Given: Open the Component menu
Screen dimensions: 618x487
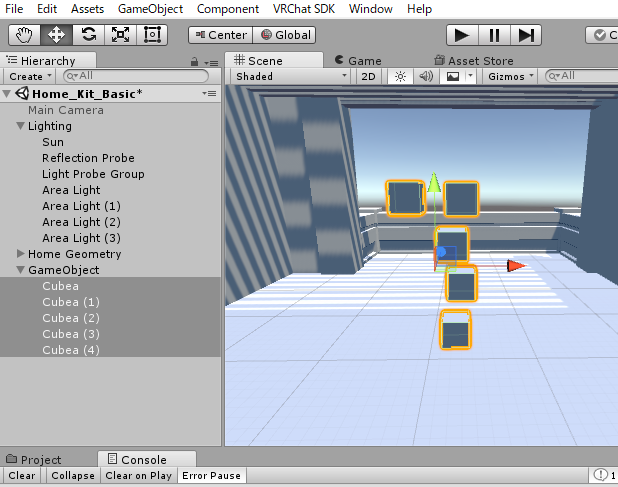Looking at the screenshot, I should pyautogui.click(x=228, y=9).
